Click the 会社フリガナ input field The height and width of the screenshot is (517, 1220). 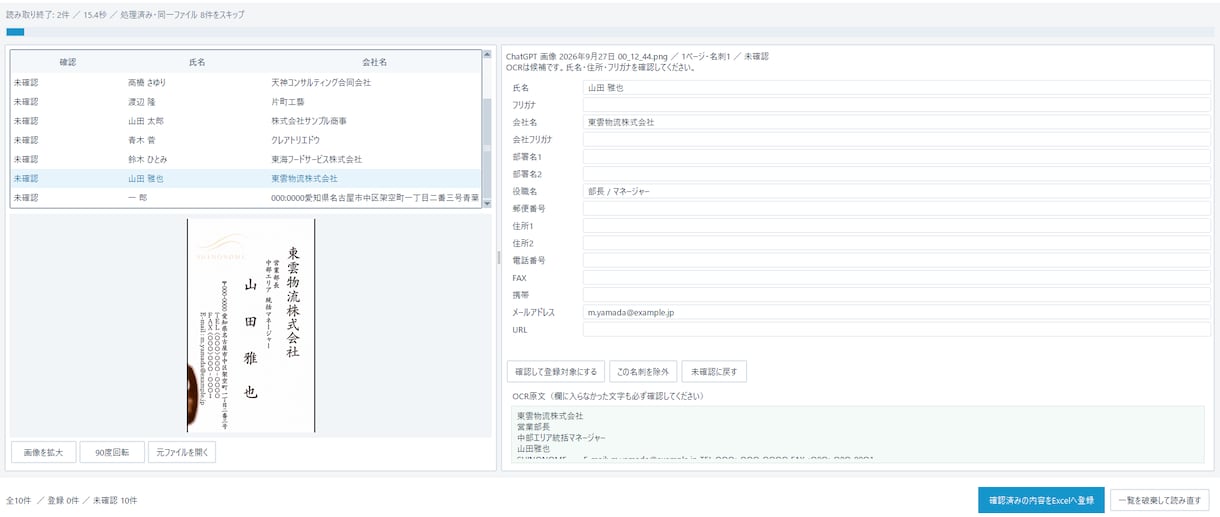pyautogui.click(x=896, y=139)
